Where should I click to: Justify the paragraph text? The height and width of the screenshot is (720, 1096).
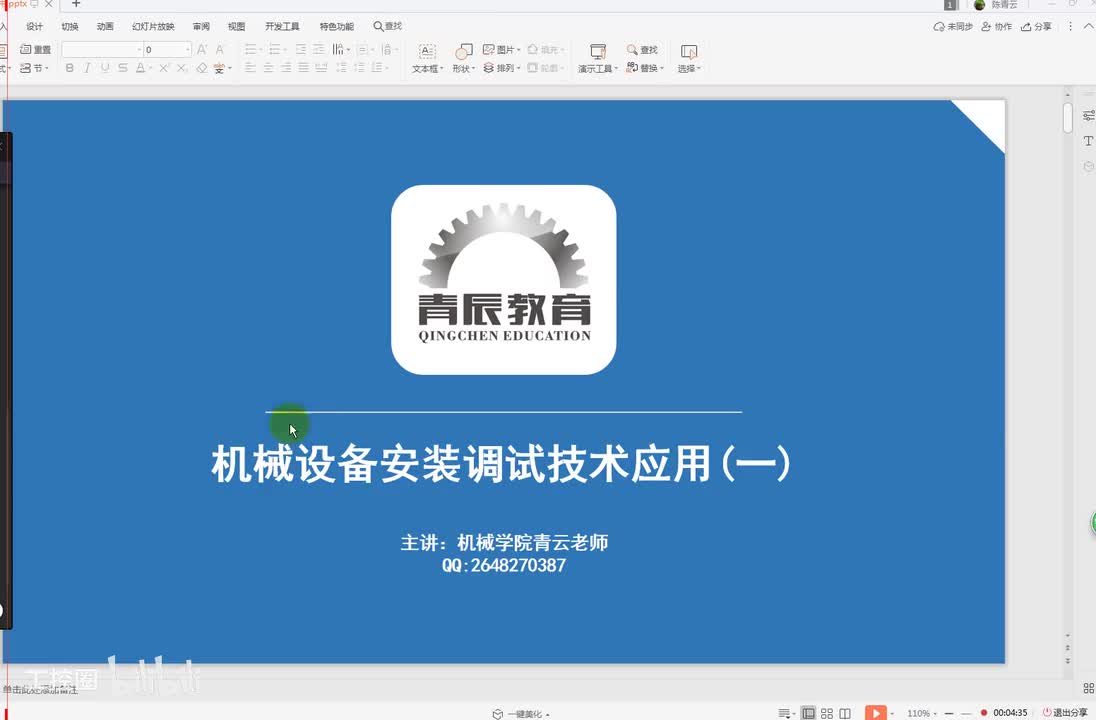tap(303, 68)
